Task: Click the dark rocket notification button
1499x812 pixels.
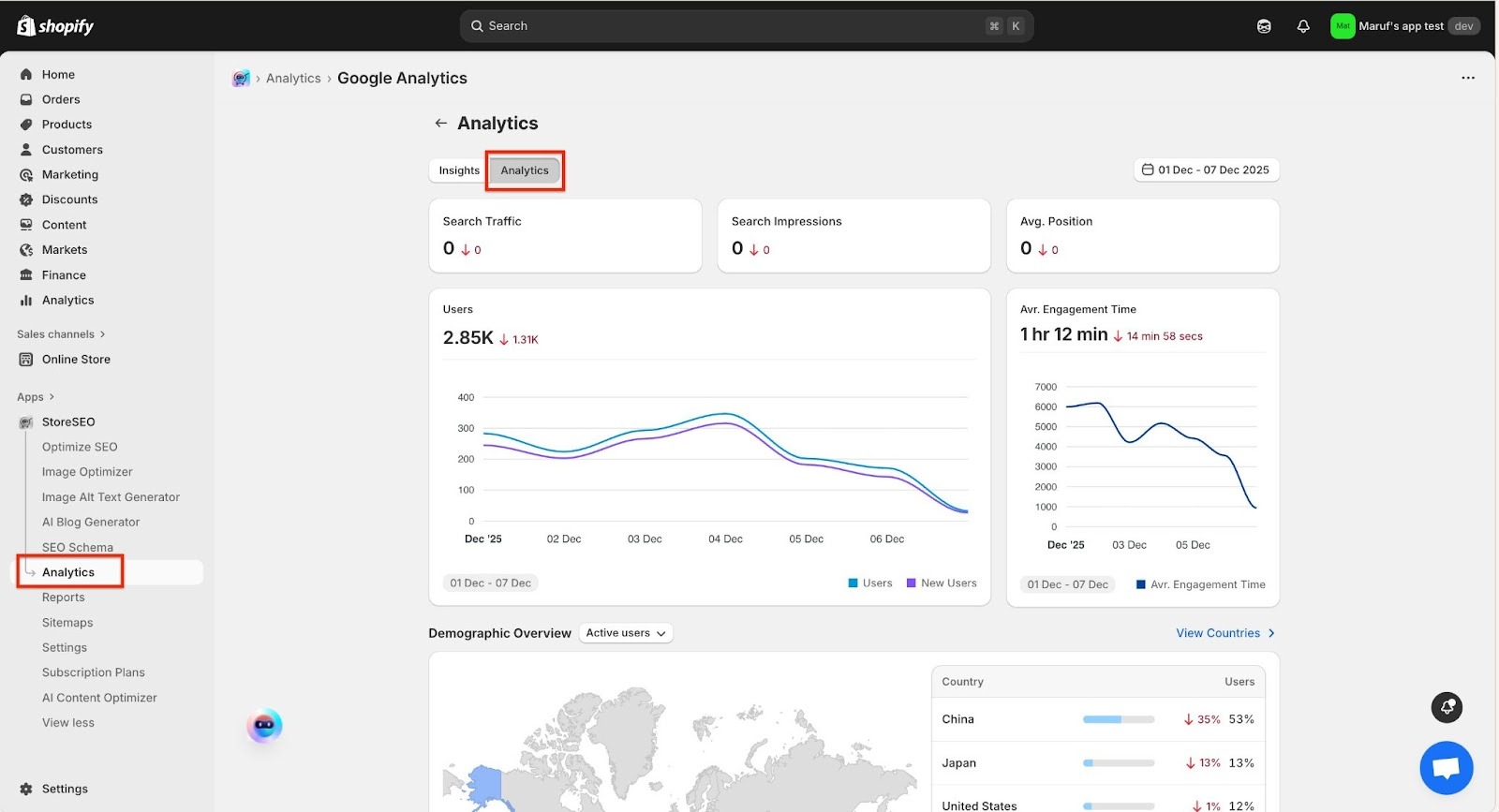Action: pyautogui.click(x=1447, y=707)
